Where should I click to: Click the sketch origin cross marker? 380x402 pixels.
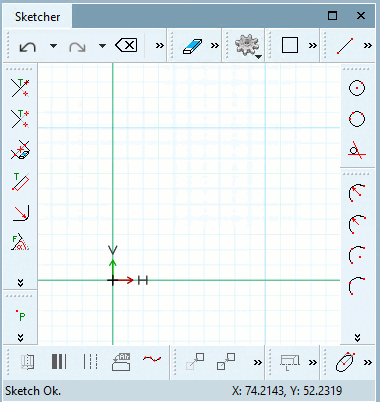click(113, 280)
